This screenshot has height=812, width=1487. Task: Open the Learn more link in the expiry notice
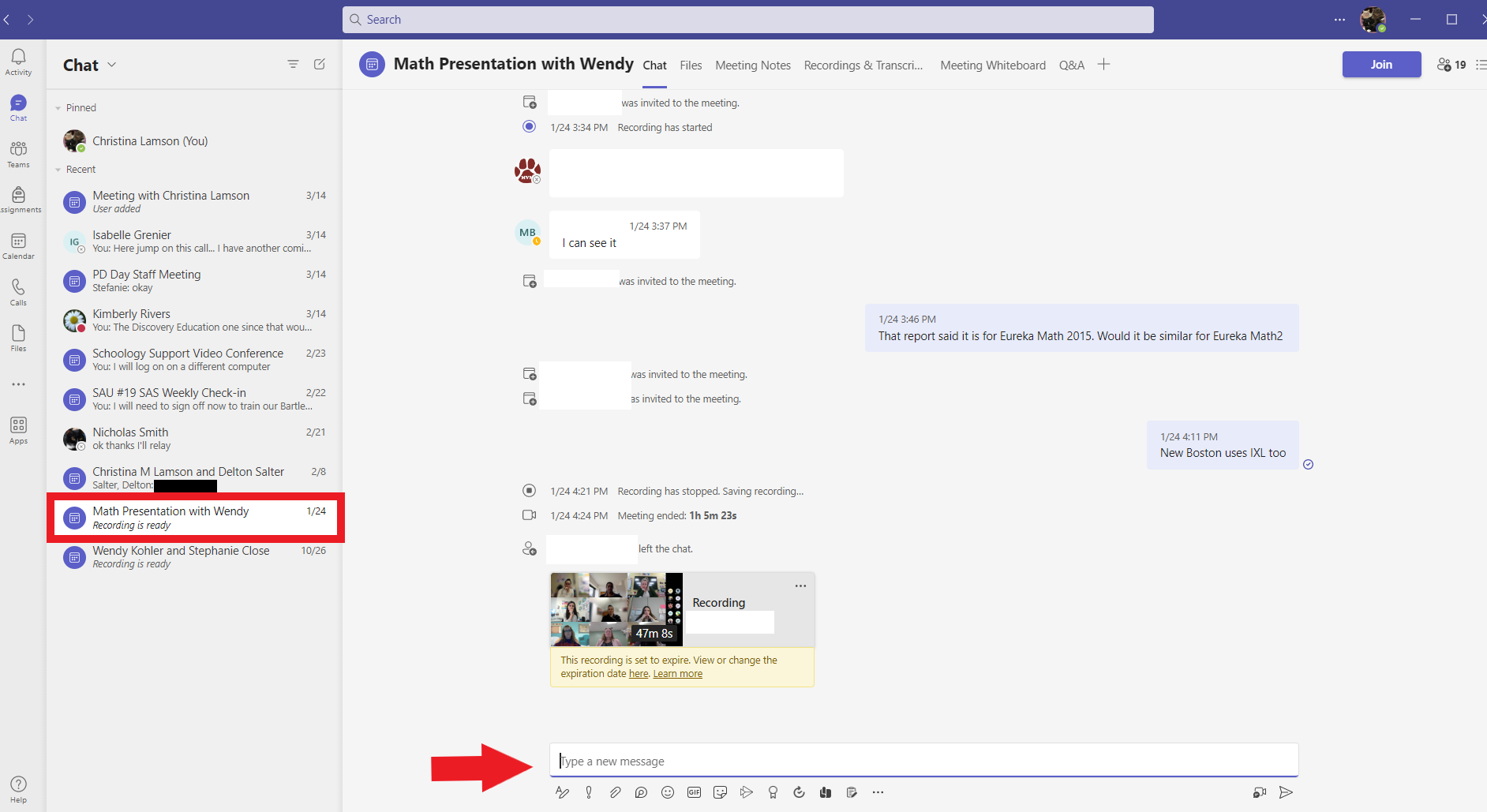click(677, 674)
